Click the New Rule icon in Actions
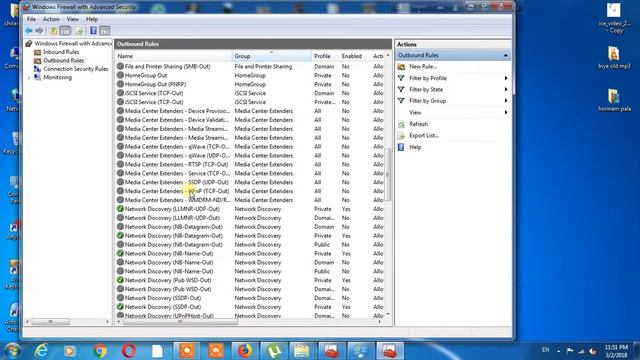 tap(401, 67)
